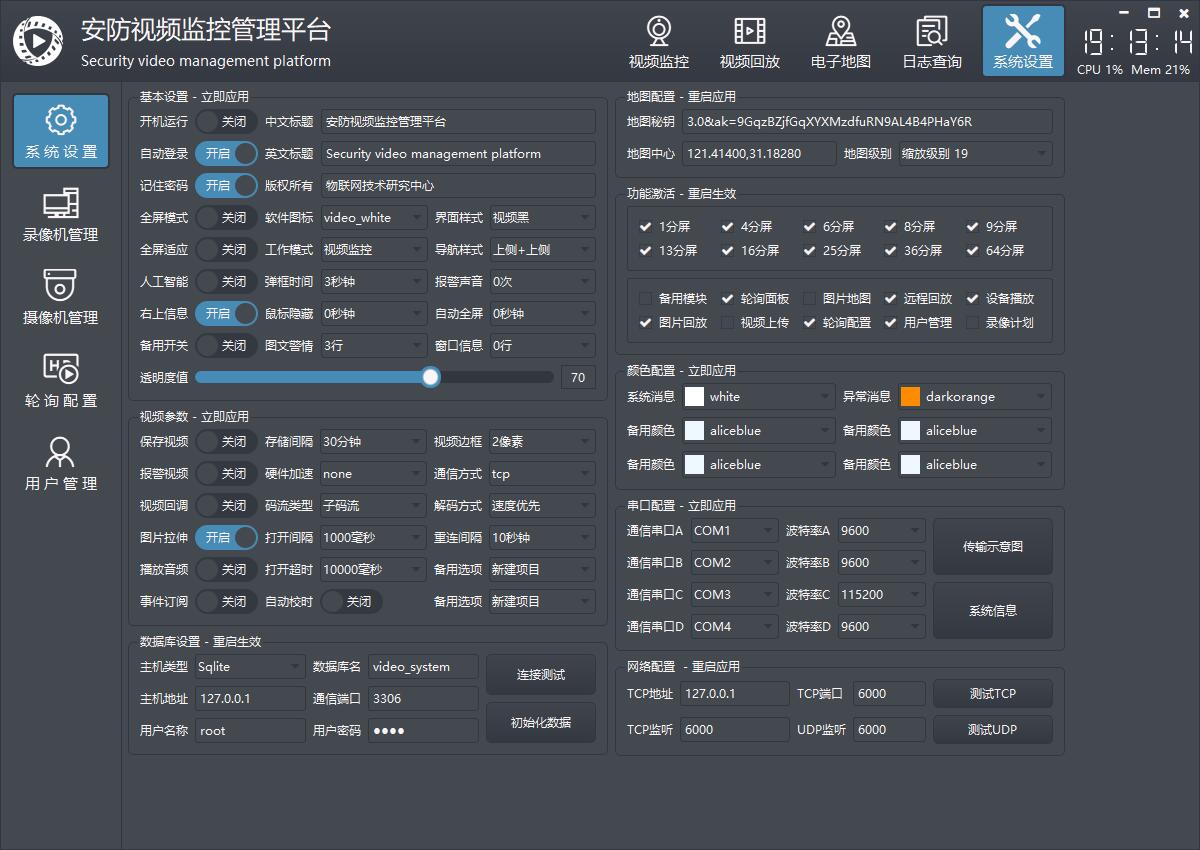Enable the 视频上传 video upload checkbox

[x=727, y=323]
